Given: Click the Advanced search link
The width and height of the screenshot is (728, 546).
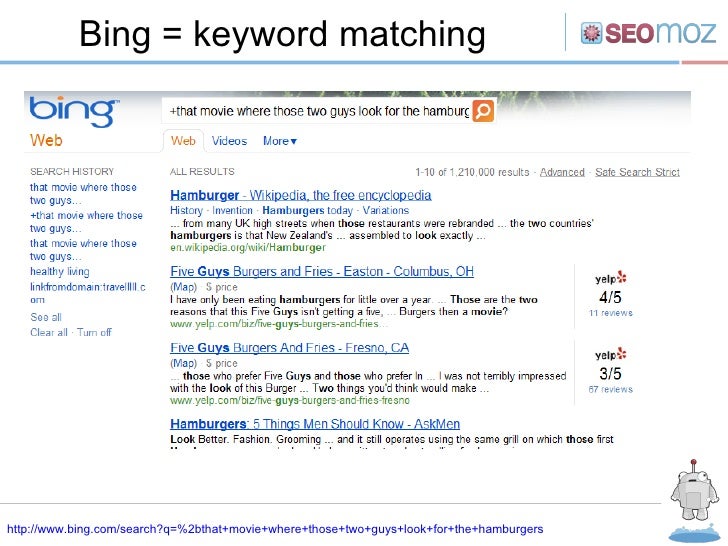Looking at the screenshot, I should tap(561, 172).
